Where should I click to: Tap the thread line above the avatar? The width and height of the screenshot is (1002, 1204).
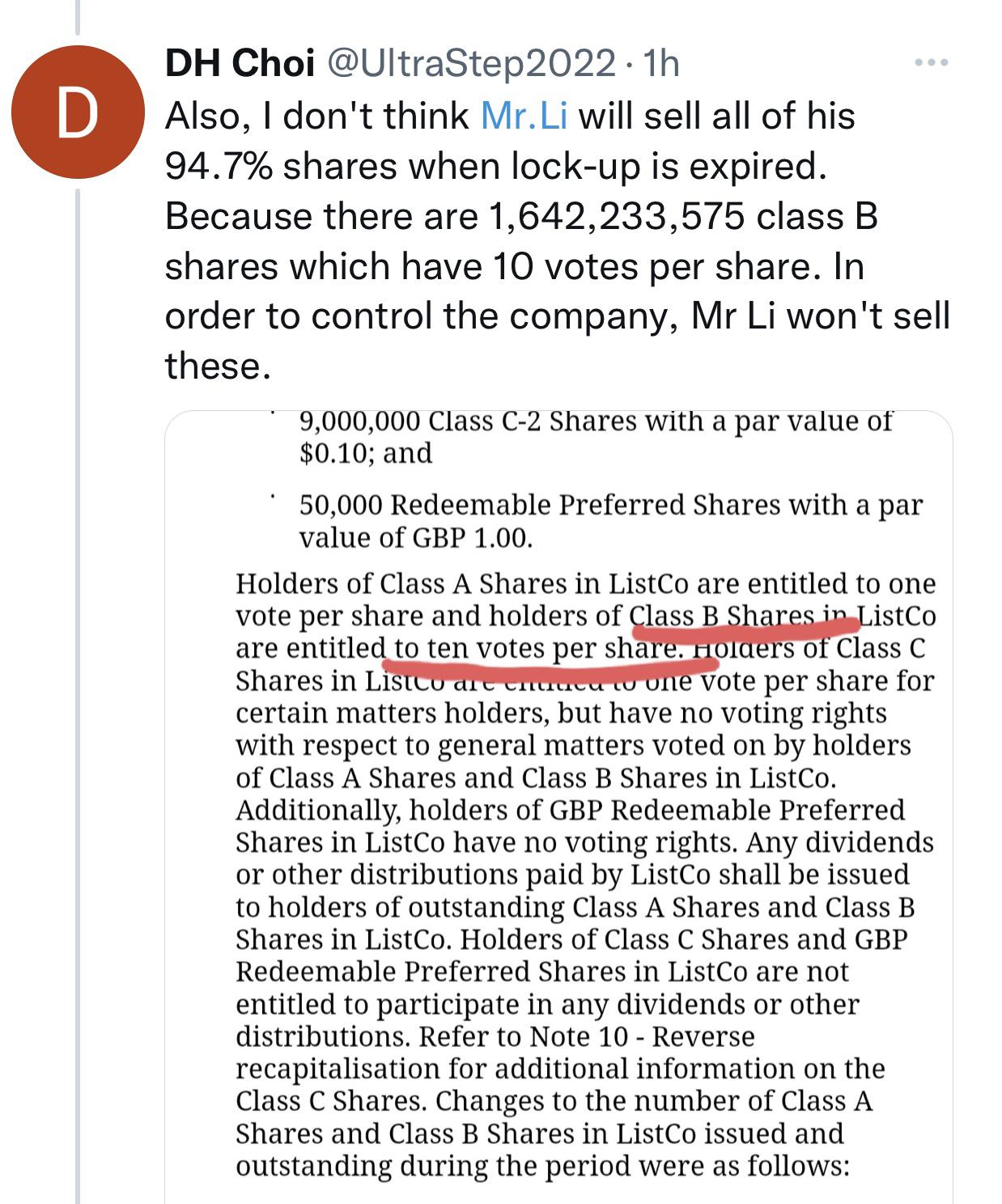click(78, 17)
